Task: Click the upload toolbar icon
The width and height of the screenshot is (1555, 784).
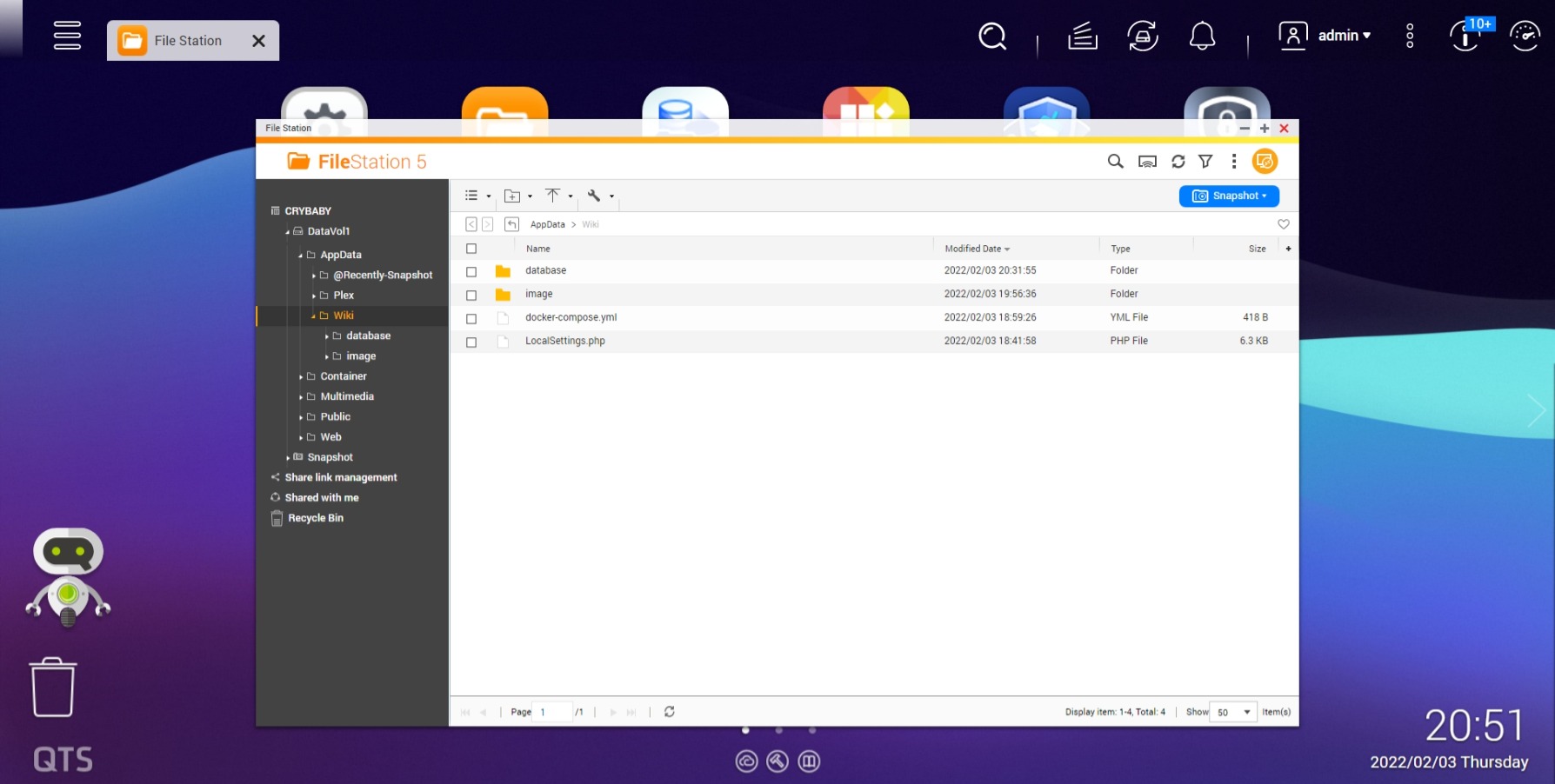Action: tap(553, 196)
